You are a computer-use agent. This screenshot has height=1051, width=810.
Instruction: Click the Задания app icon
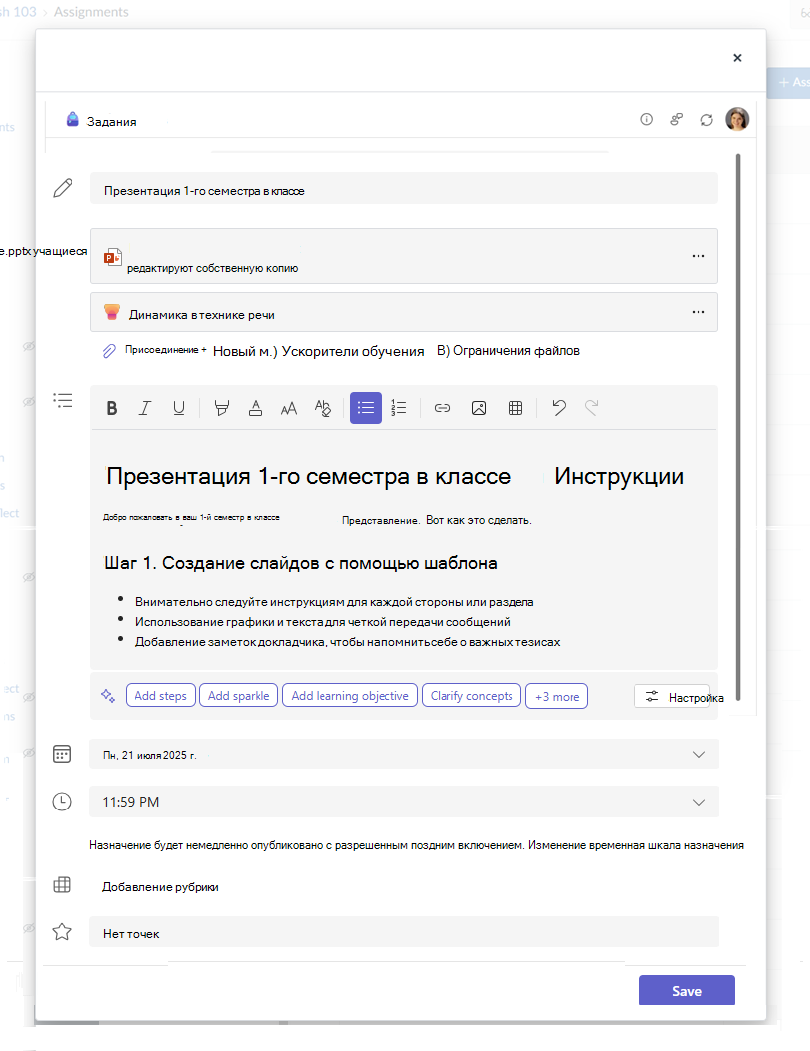tap(72, 120)
